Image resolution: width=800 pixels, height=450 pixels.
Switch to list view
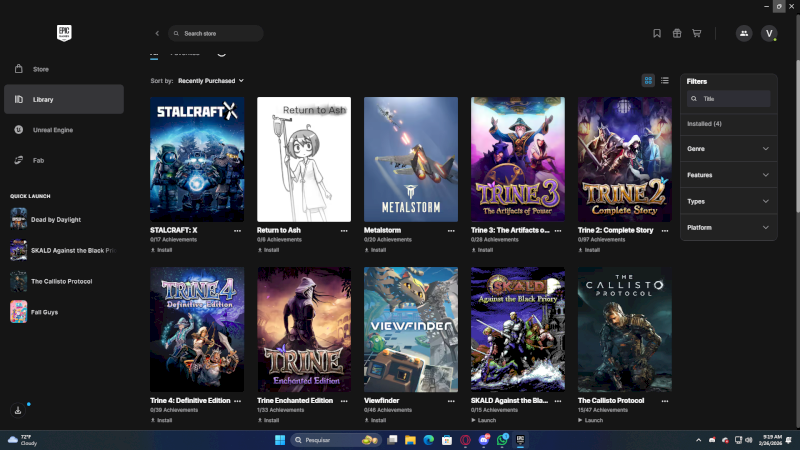coord(665,80)
